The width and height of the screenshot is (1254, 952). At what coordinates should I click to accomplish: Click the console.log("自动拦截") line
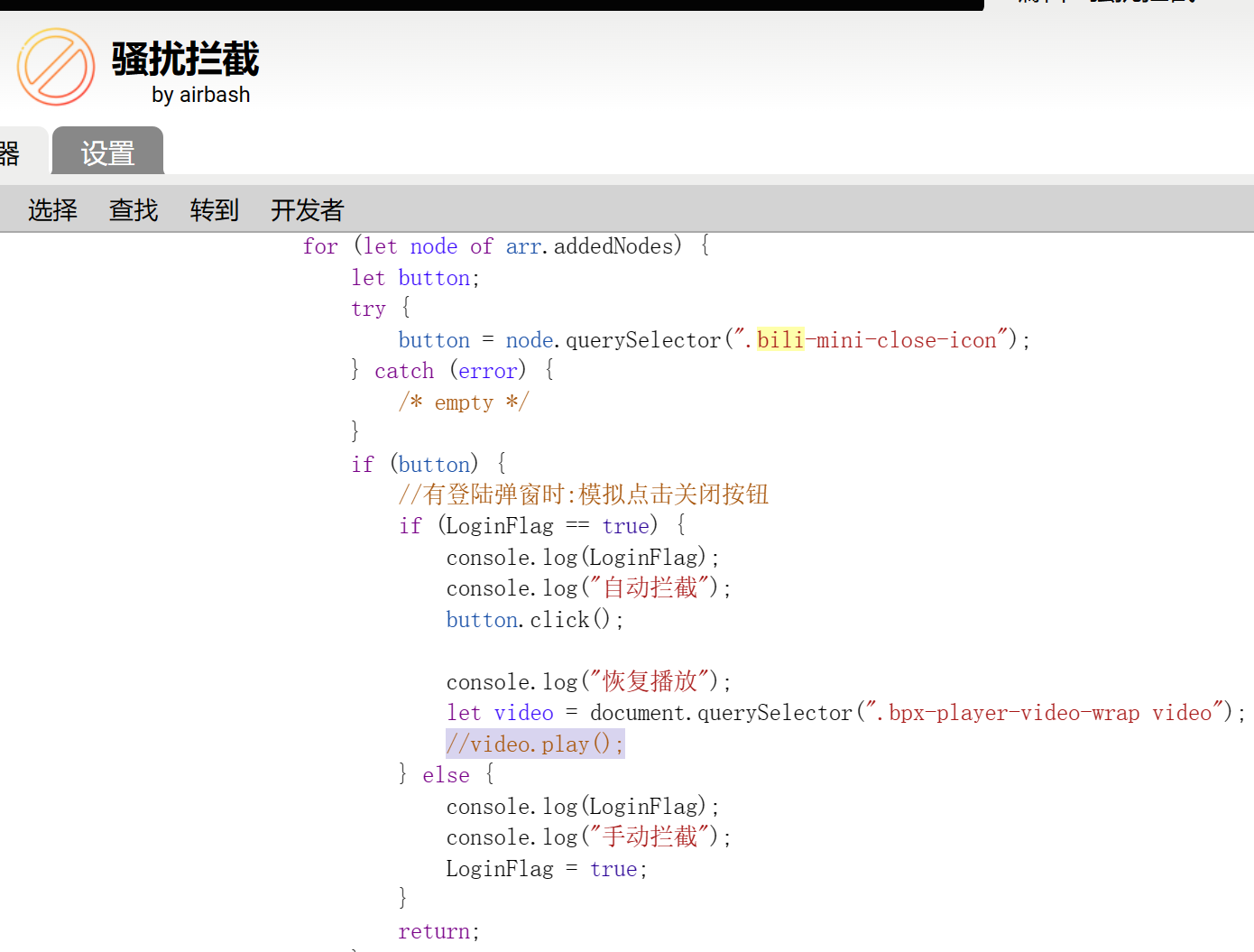coord(588,588)
